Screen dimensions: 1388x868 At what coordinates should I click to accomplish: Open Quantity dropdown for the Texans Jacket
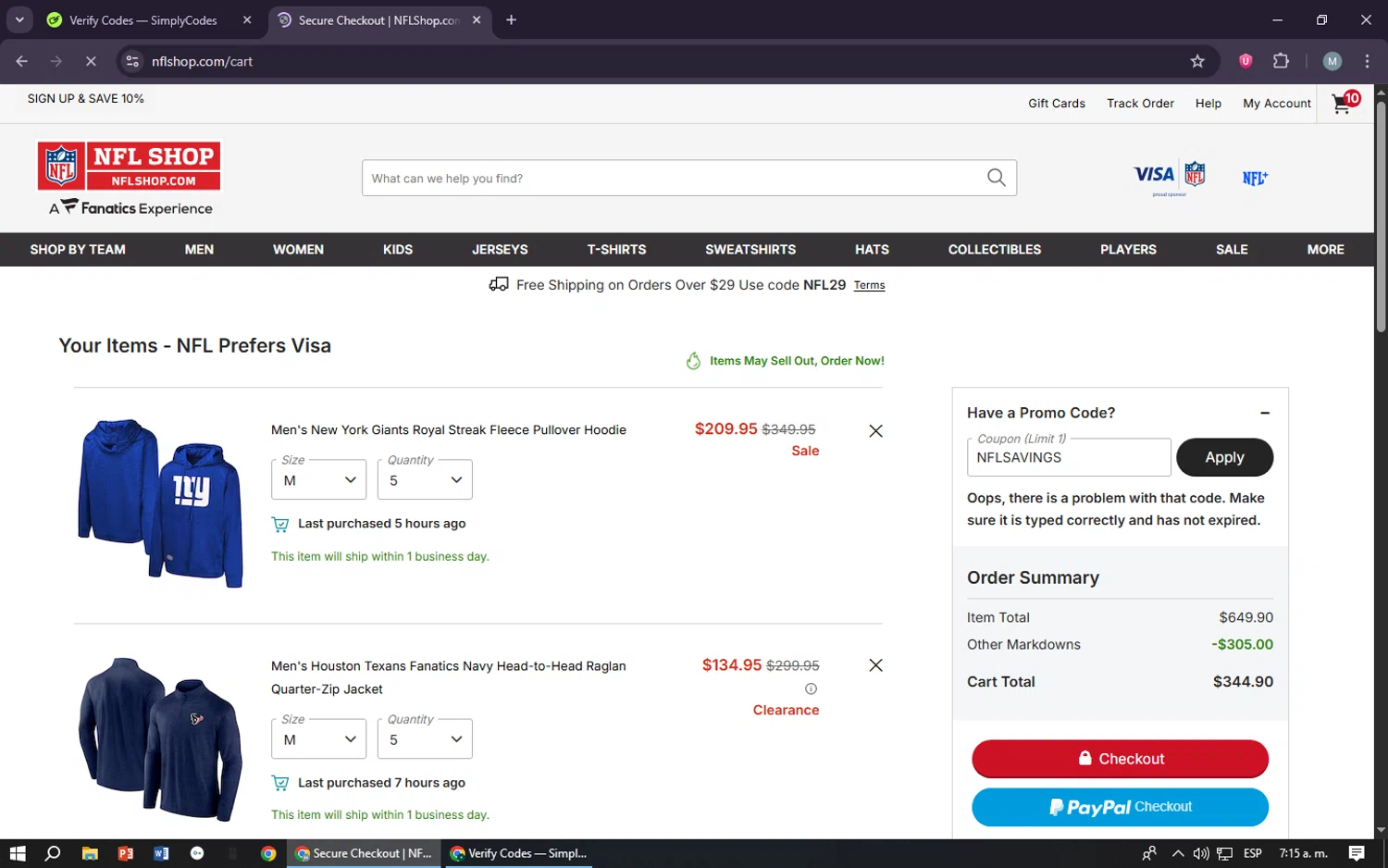tap(425, 738)
